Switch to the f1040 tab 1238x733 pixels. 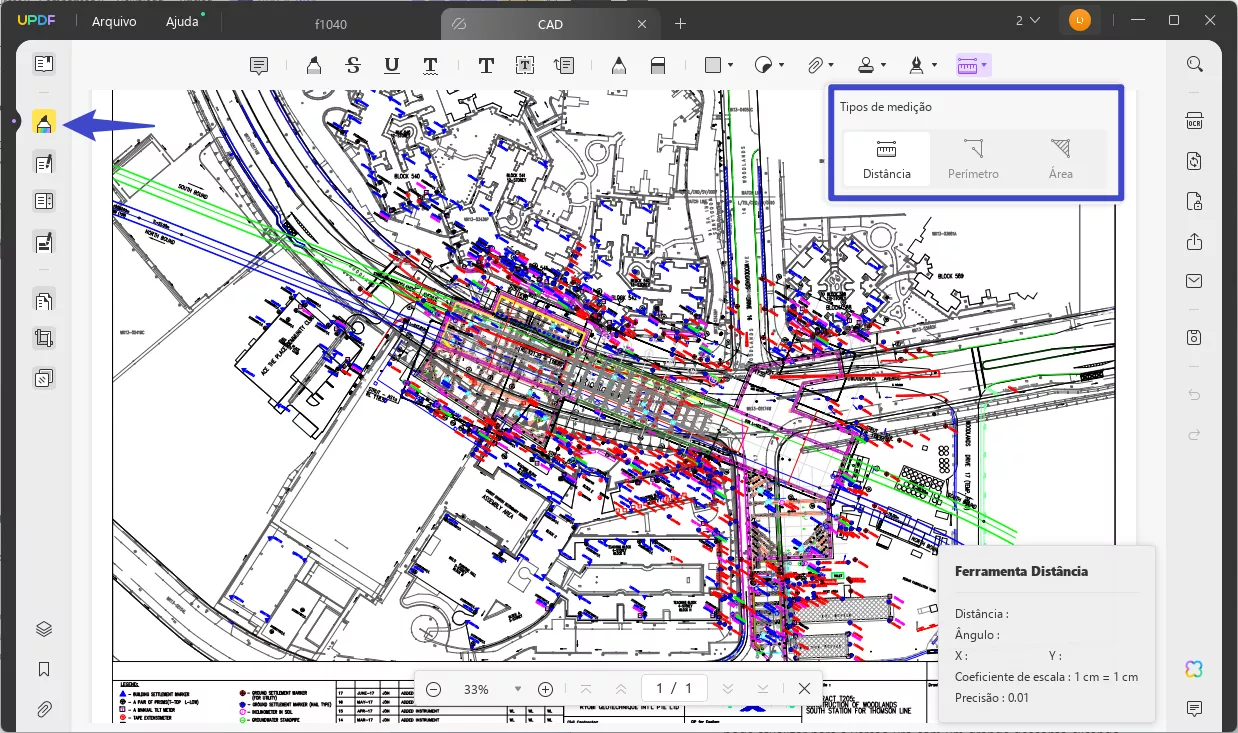point(330,24)
